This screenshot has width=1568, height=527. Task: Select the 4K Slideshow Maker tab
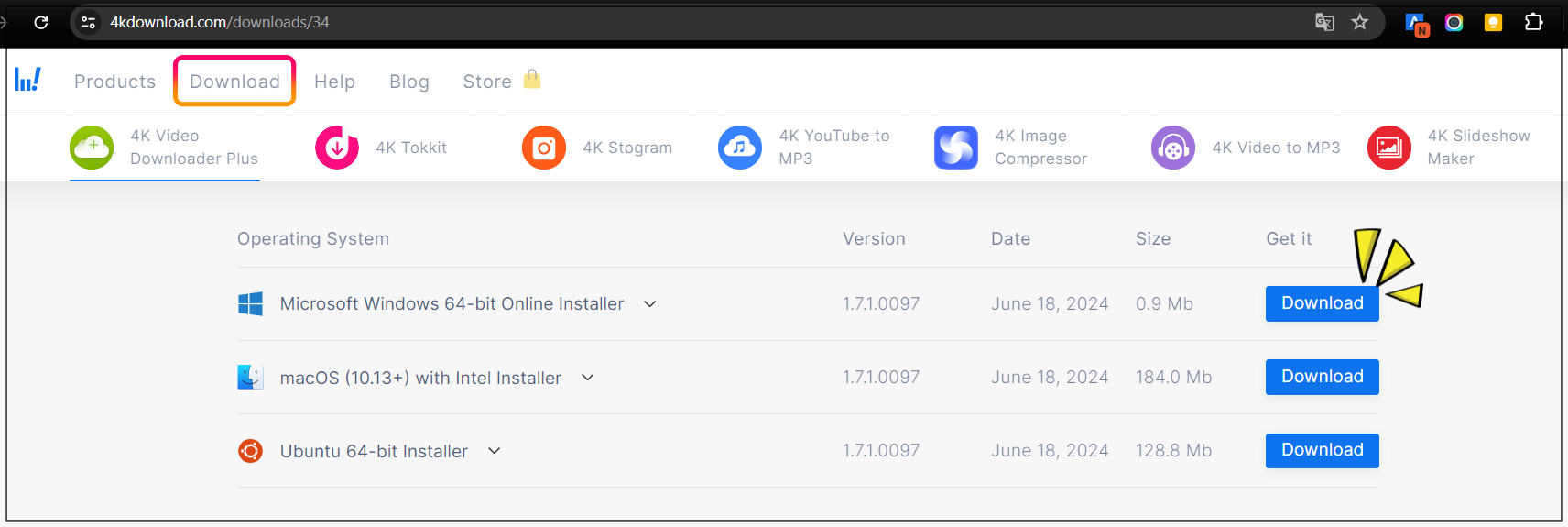1449,148
